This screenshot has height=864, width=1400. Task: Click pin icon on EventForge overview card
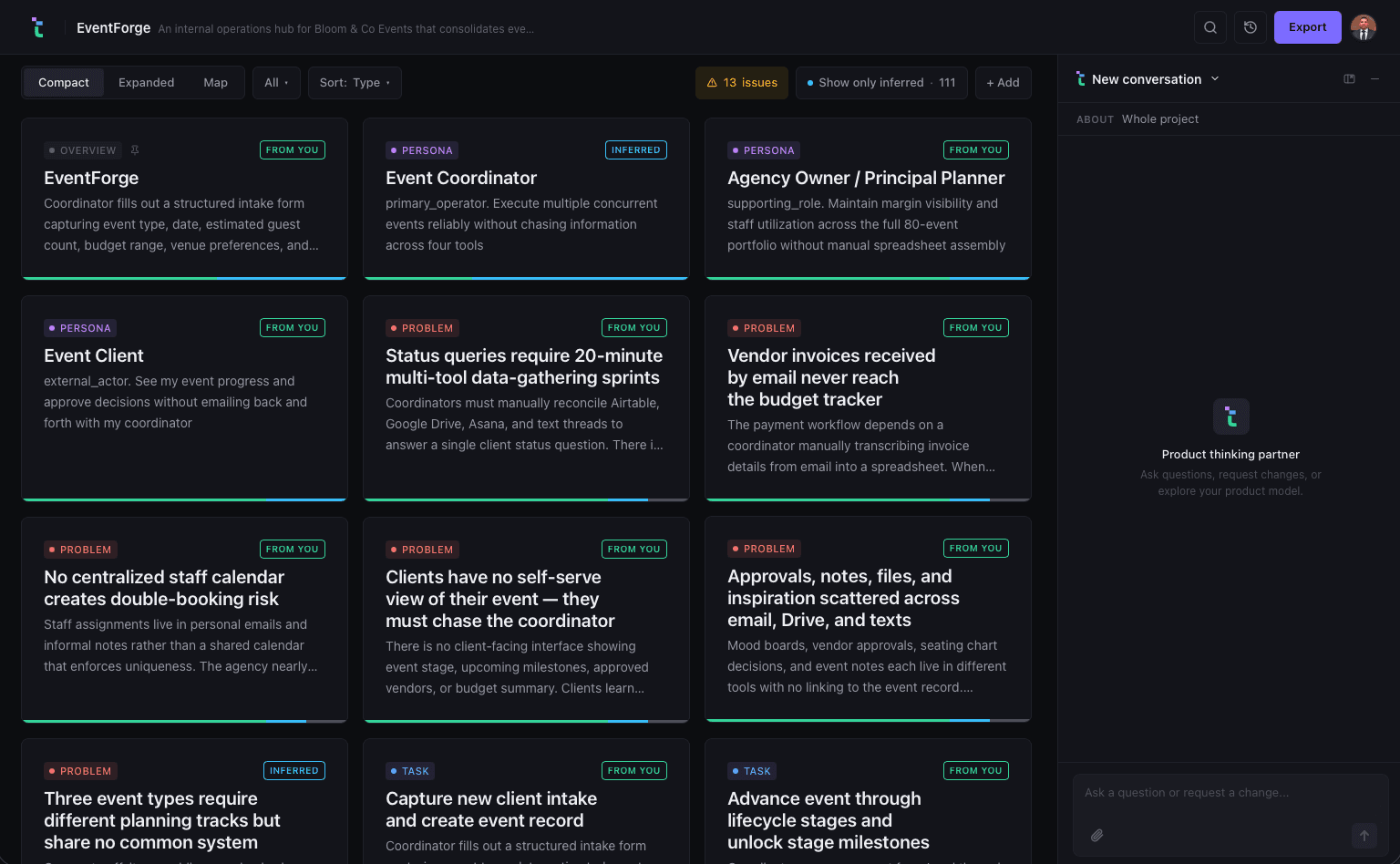click(135, 150)
